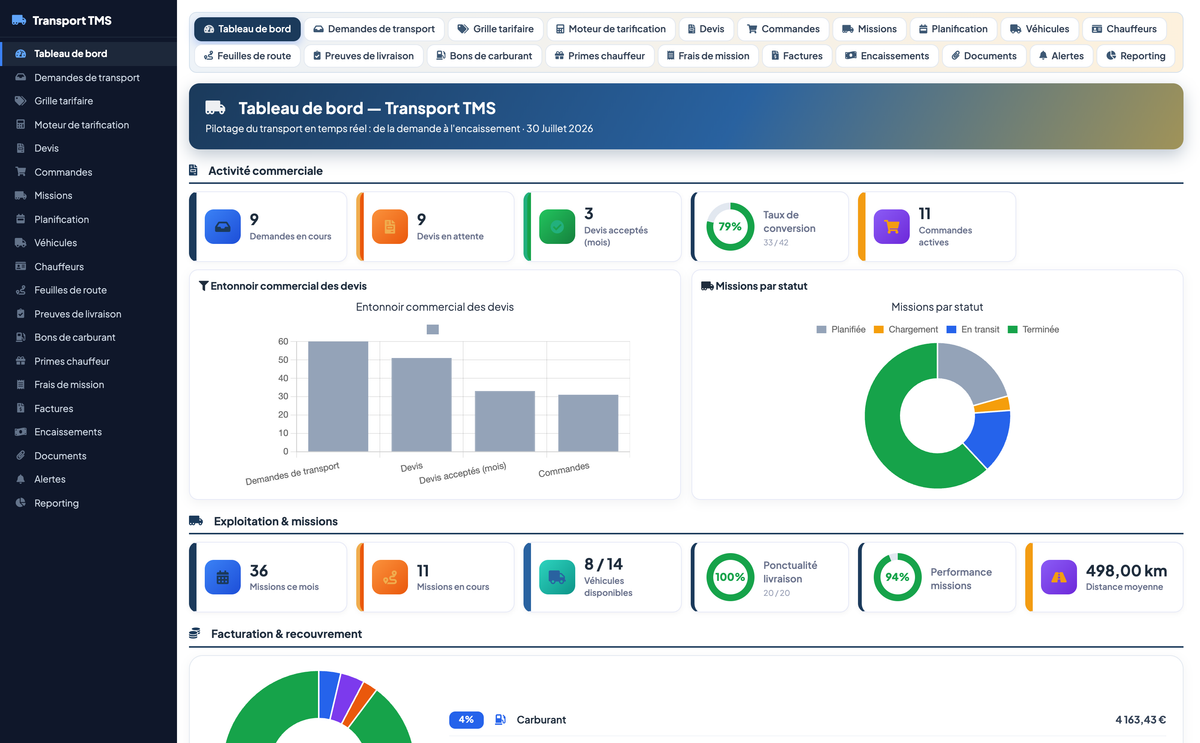1200x743 pixels.
Task: Go to Factures in the sidebar
Action: (88, 409)
